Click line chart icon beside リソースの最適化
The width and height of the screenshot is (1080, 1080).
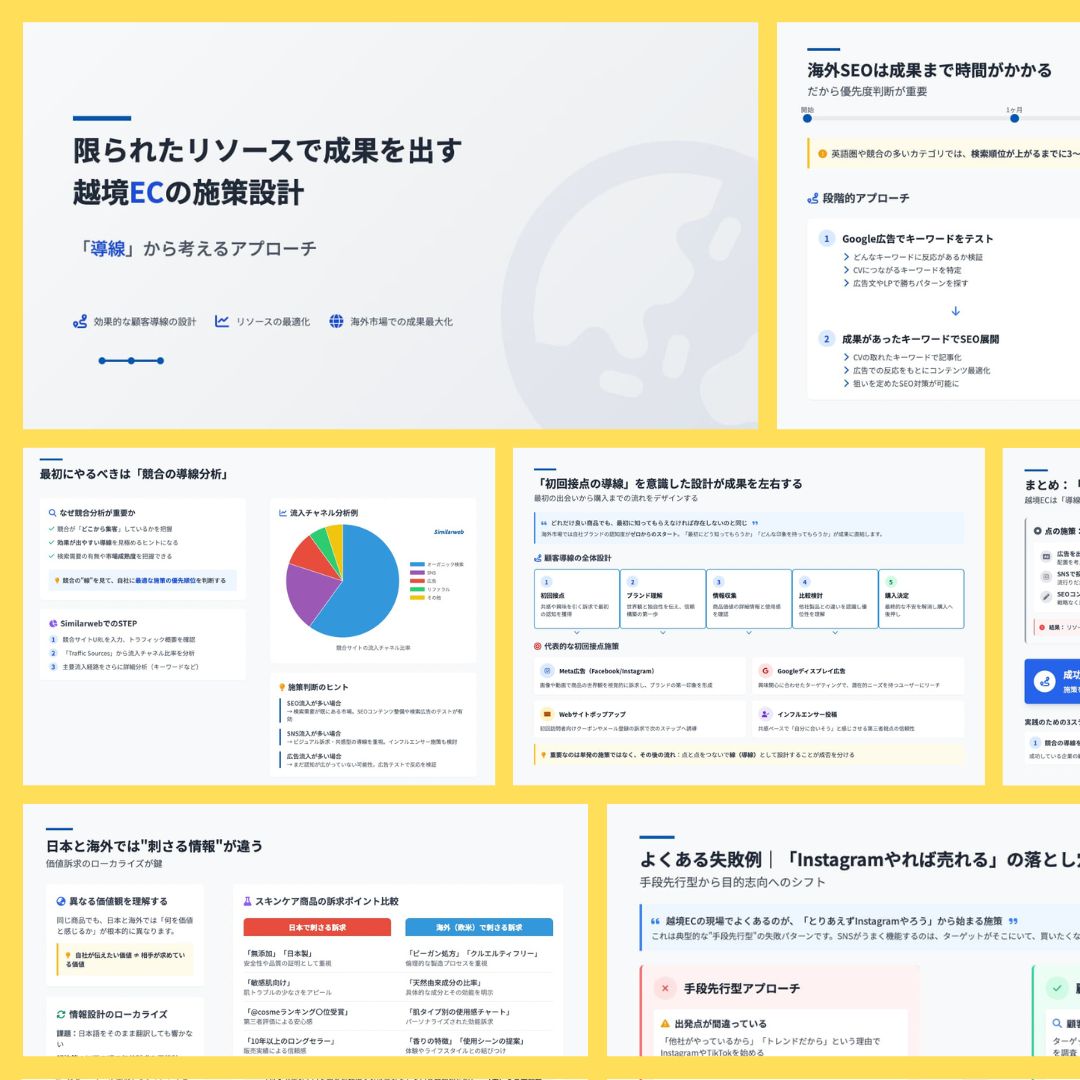coord(222,322)
